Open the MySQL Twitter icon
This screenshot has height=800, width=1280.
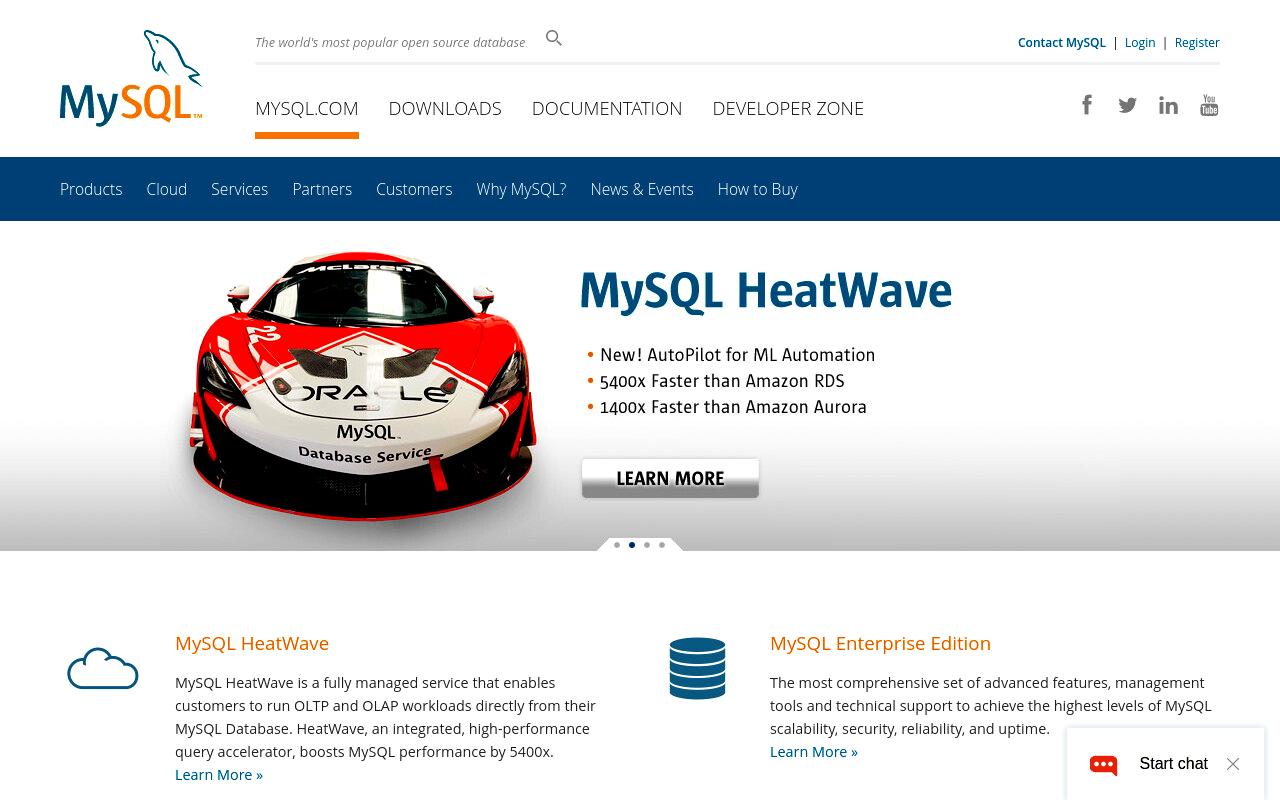[1128, 105]
